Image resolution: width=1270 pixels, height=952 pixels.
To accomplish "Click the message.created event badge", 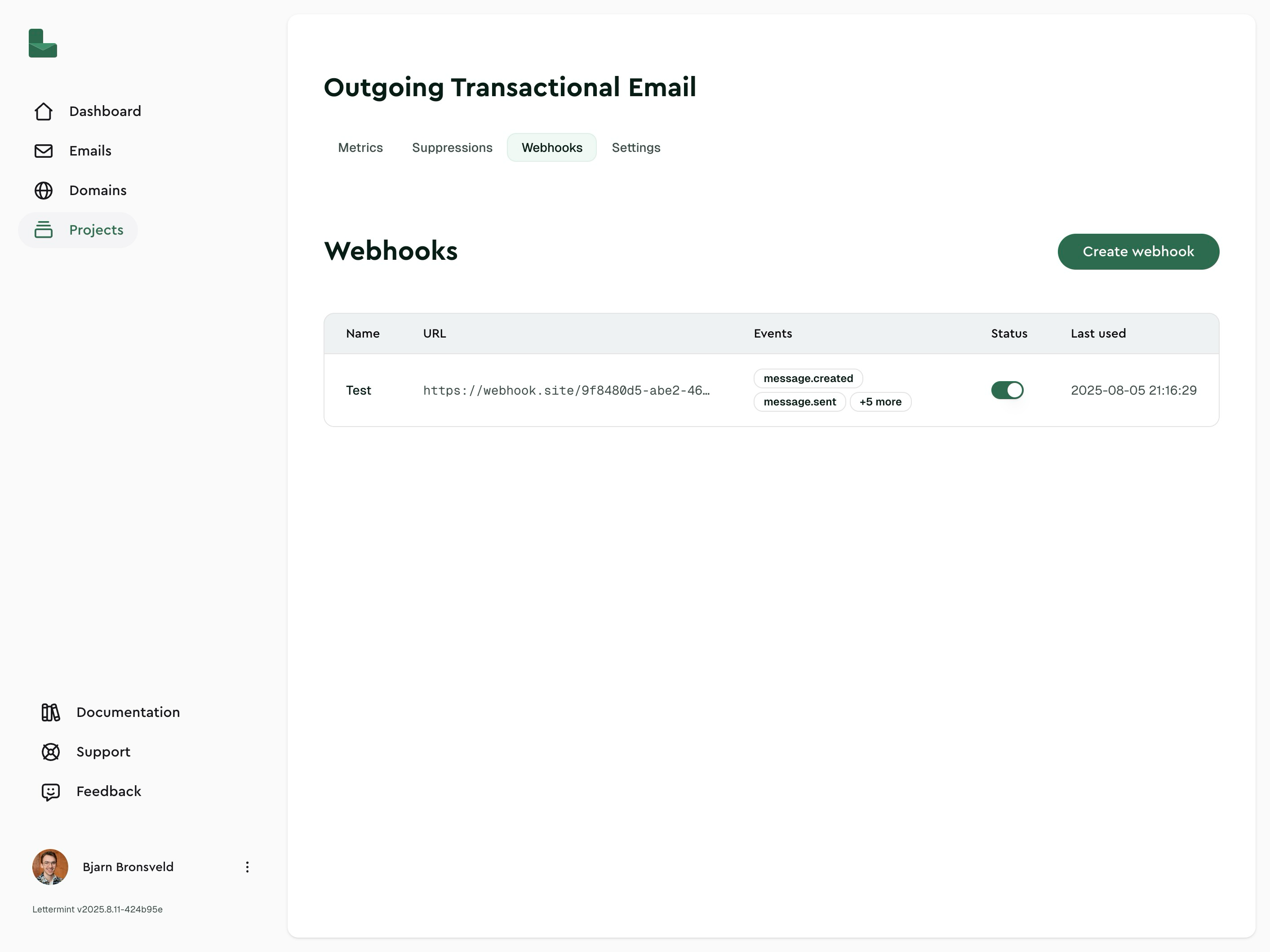I will click(808, 378).
